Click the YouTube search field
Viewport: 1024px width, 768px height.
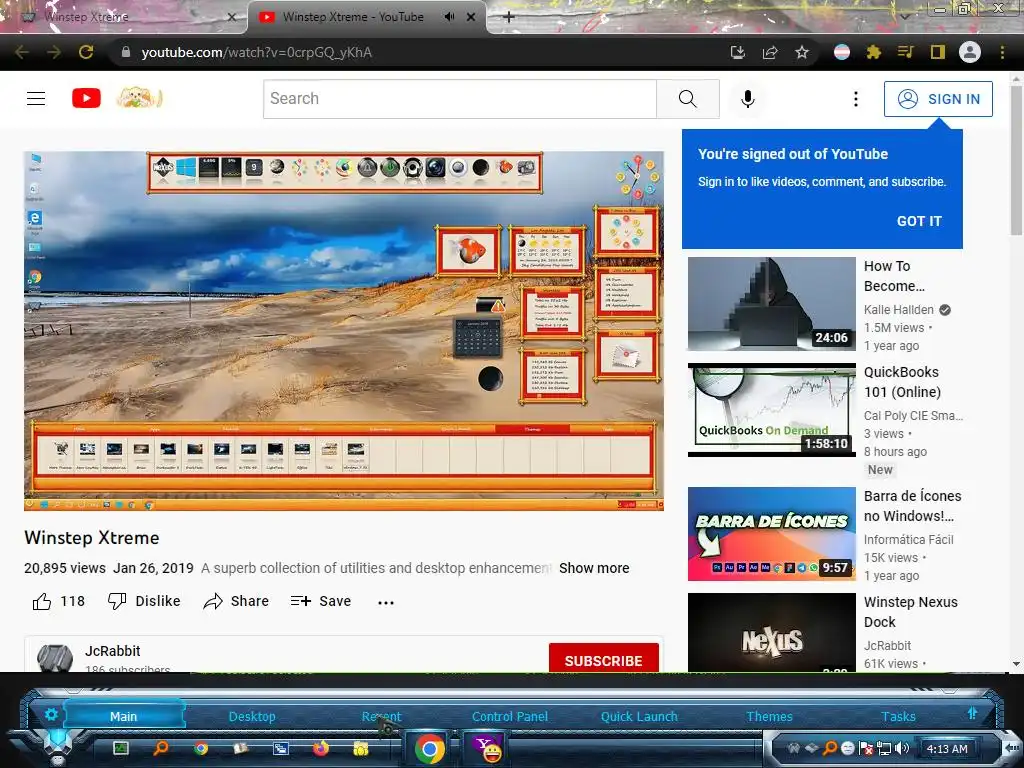(x=460, y=99)
